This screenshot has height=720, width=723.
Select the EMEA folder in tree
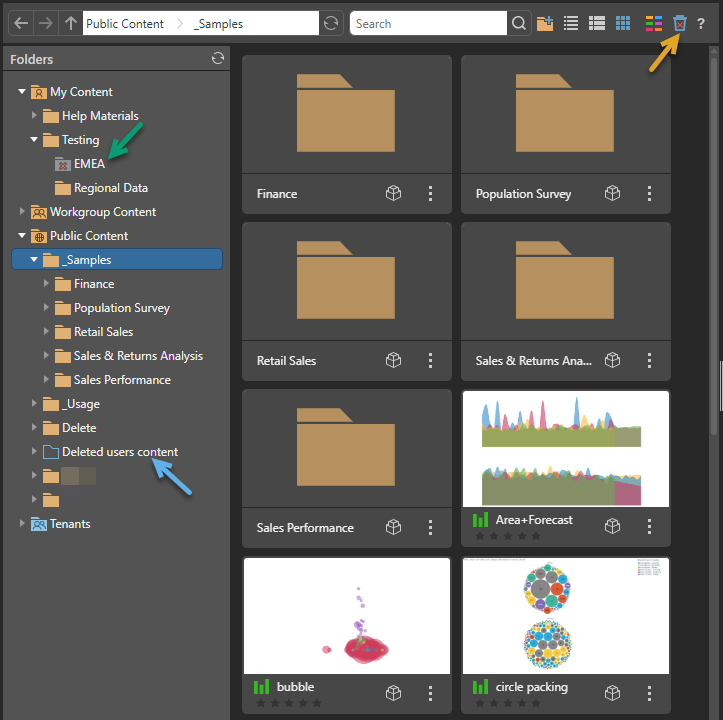click(88, 164)
